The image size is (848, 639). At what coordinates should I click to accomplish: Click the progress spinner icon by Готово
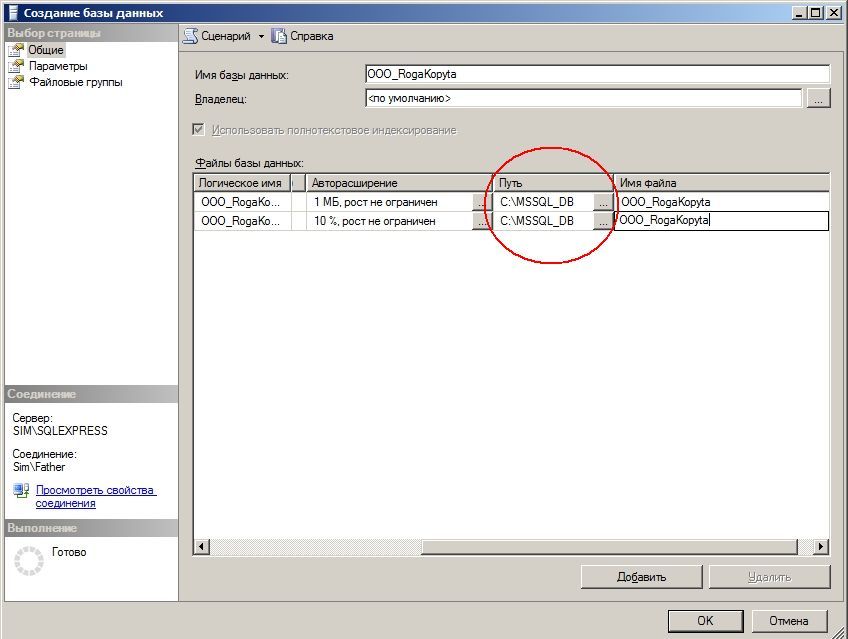click(x=29, y=561)
